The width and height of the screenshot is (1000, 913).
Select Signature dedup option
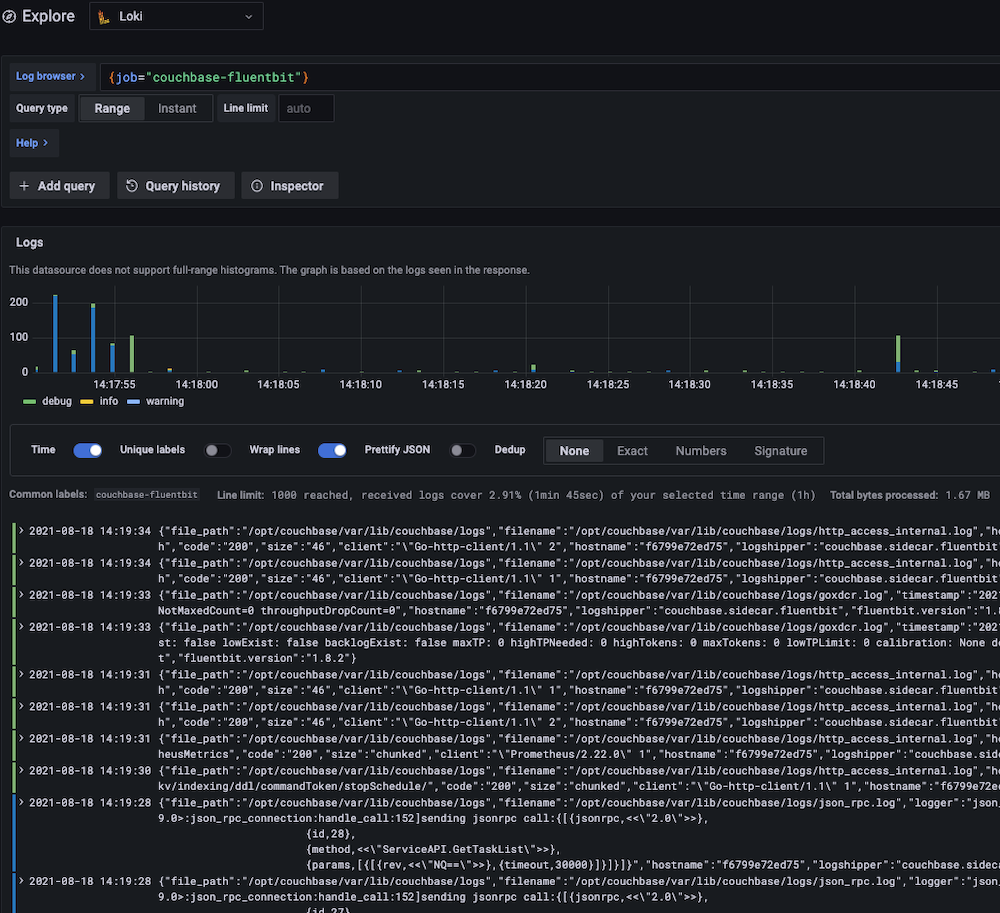click(781, 451)
